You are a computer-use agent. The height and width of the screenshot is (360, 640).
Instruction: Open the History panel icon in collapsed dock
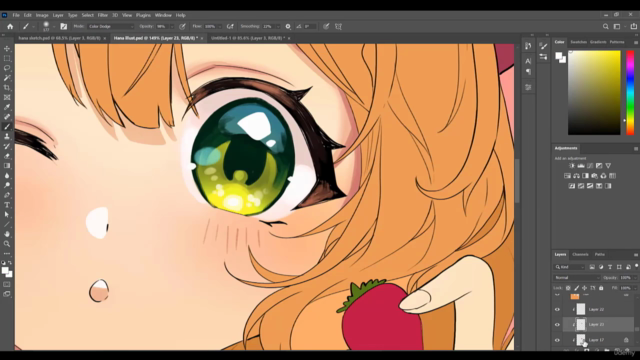528,46
